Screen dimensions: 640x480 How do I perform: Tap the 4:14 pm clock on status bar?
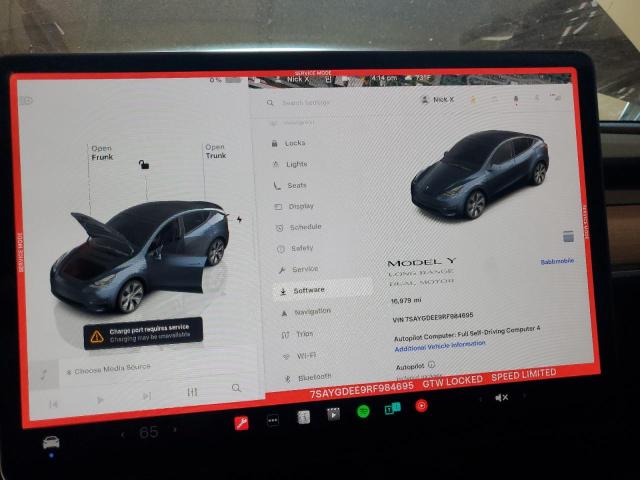click(384, 78)
